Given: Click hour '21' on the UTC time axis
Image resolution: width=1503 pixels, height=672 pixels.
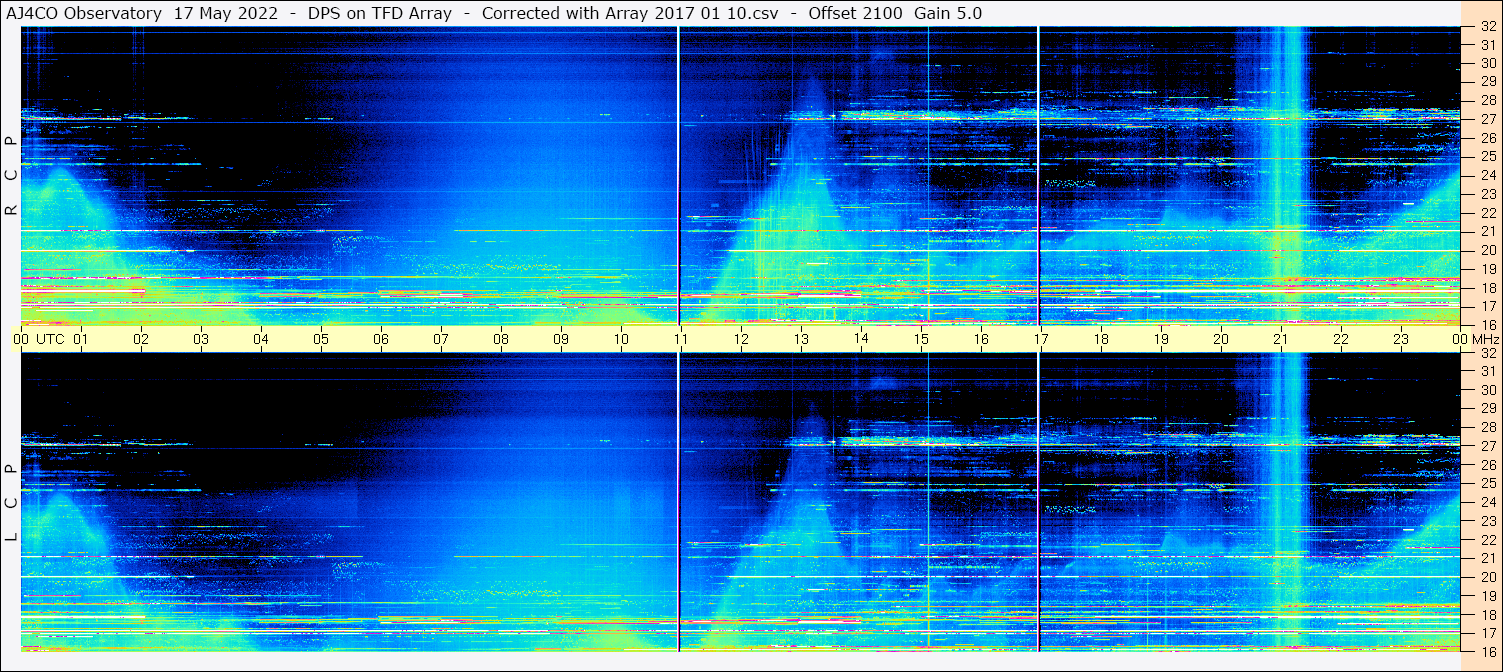Looking at the screenshot, I should tap(1281, 339).
